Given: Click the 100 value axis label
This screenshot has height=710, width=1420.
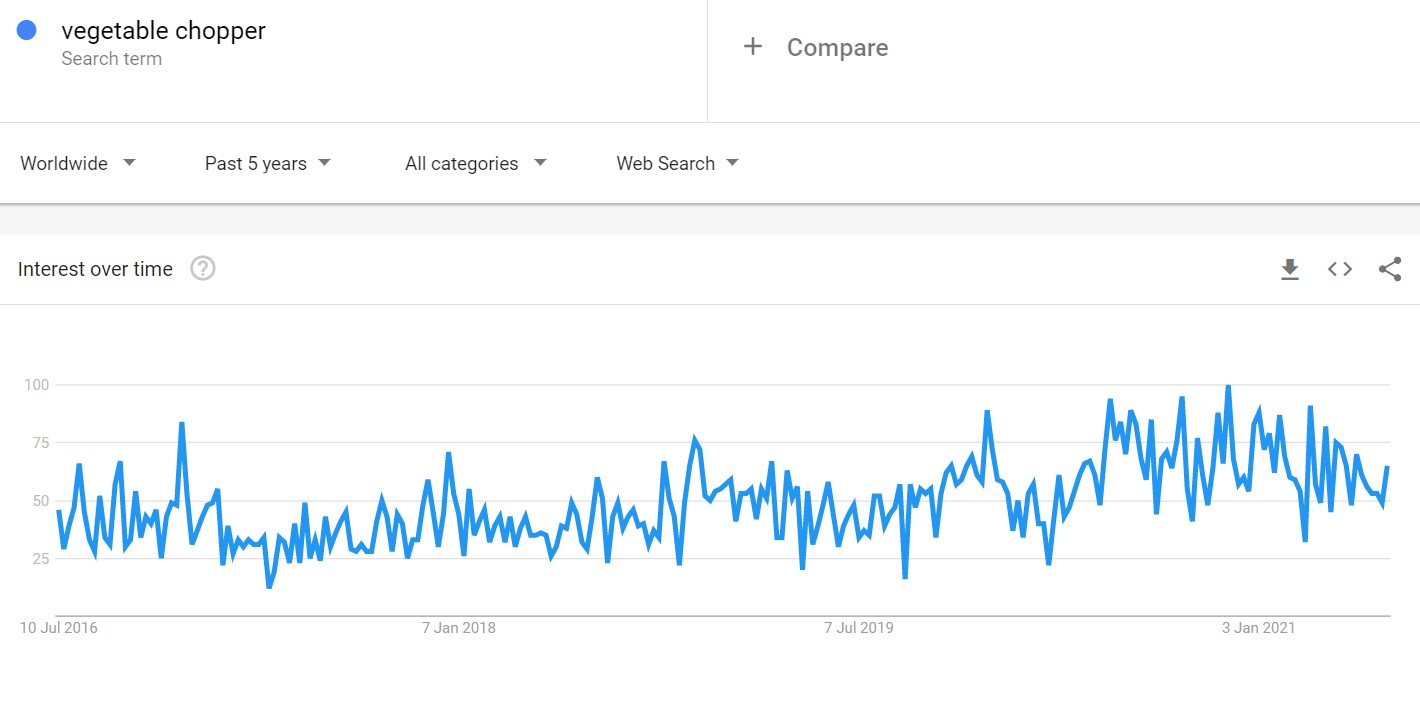Looking at the screenshot, I should (36, 384).
